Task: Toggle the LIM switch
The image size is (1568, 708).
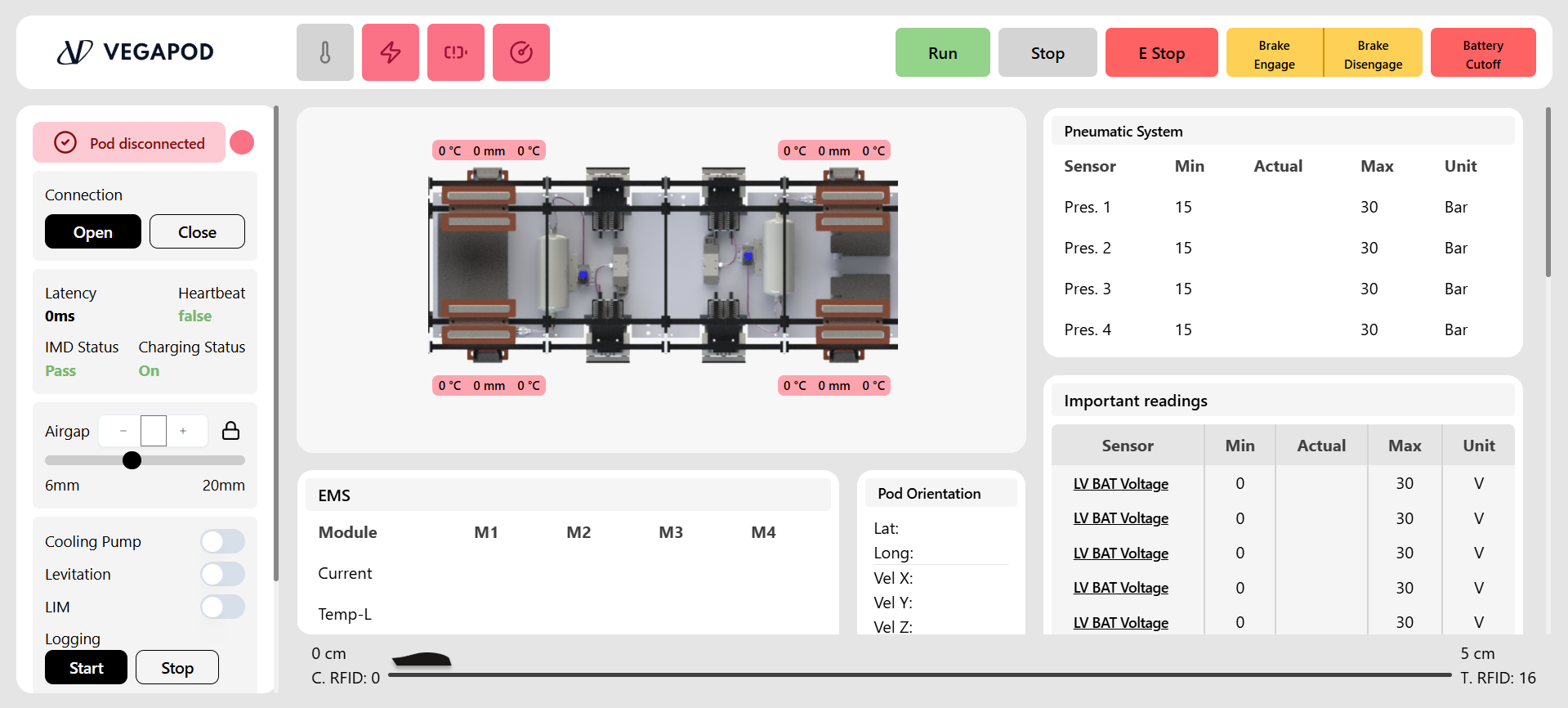Action: coord(222,607)
